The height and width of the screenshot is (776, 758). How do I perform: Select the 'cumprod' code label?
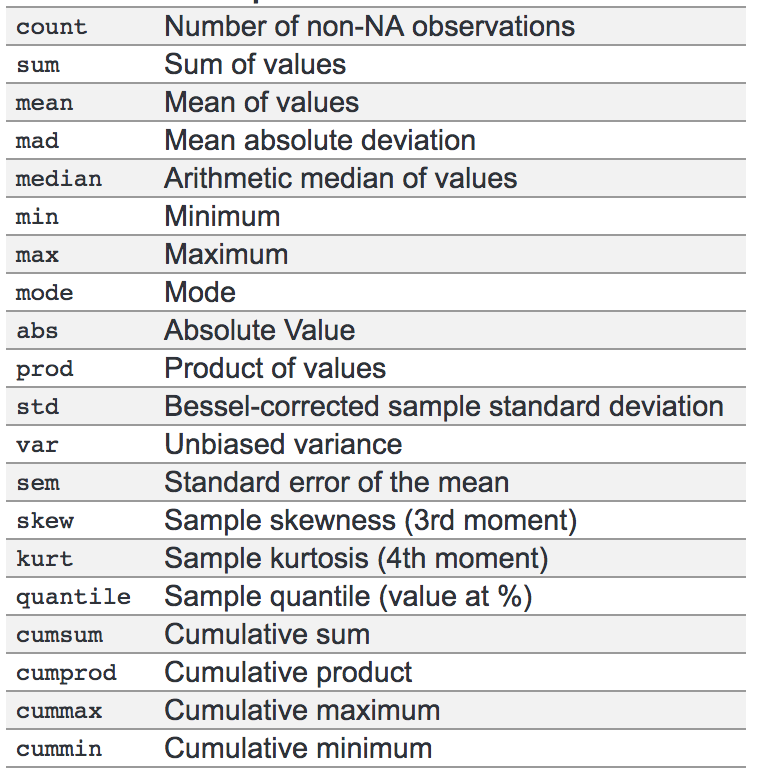pyautogui.click(x=66, y=673)
